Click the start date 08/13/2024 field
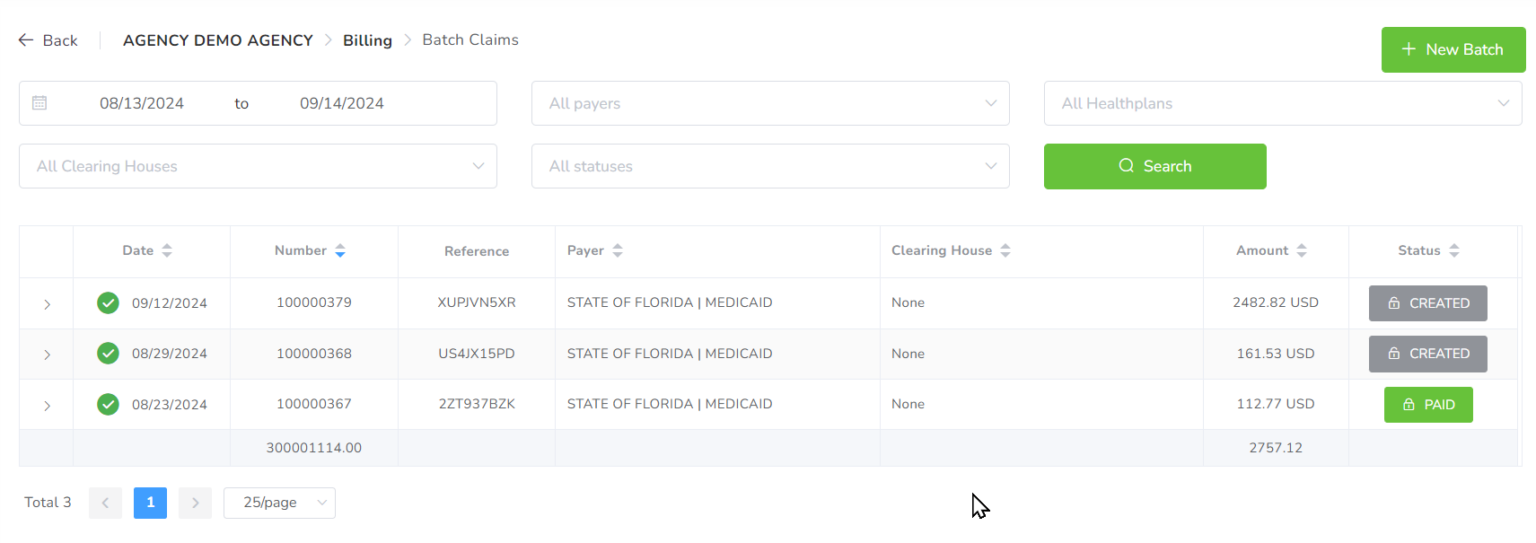Screen dimensions: 1536x543 click(142, 103)
